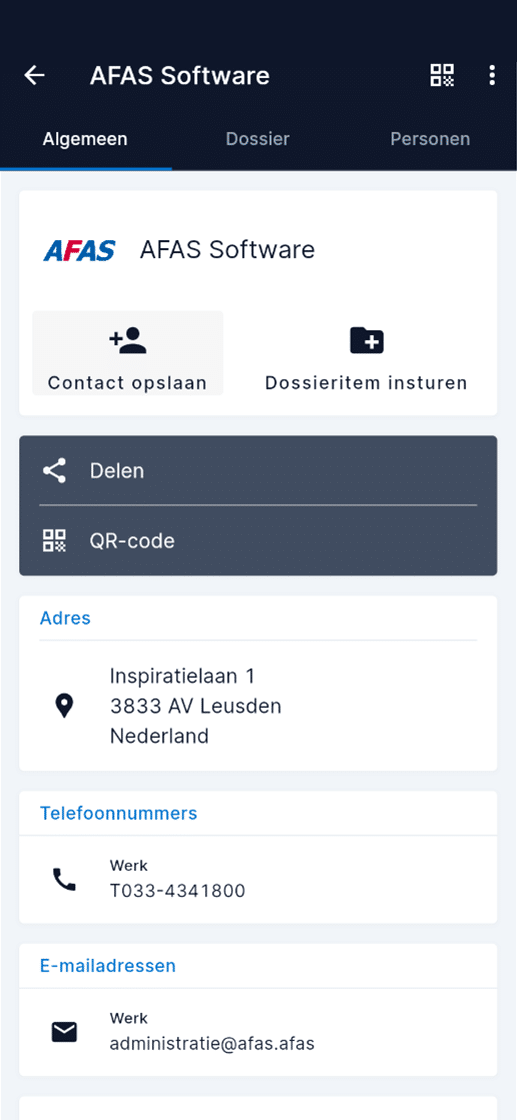Click Dossieritem insturen button label

(x=366, y=383)
